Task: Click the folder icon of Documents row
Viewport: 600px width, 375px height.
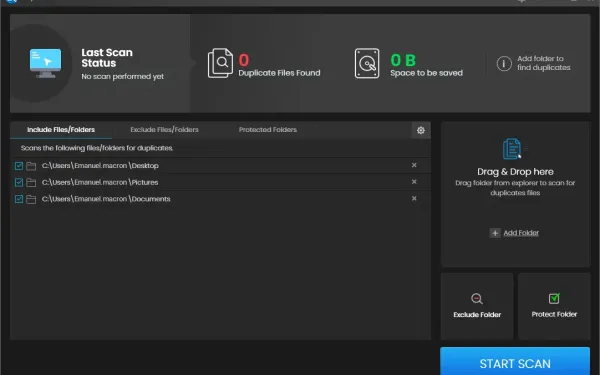Action: coord(31,199)
